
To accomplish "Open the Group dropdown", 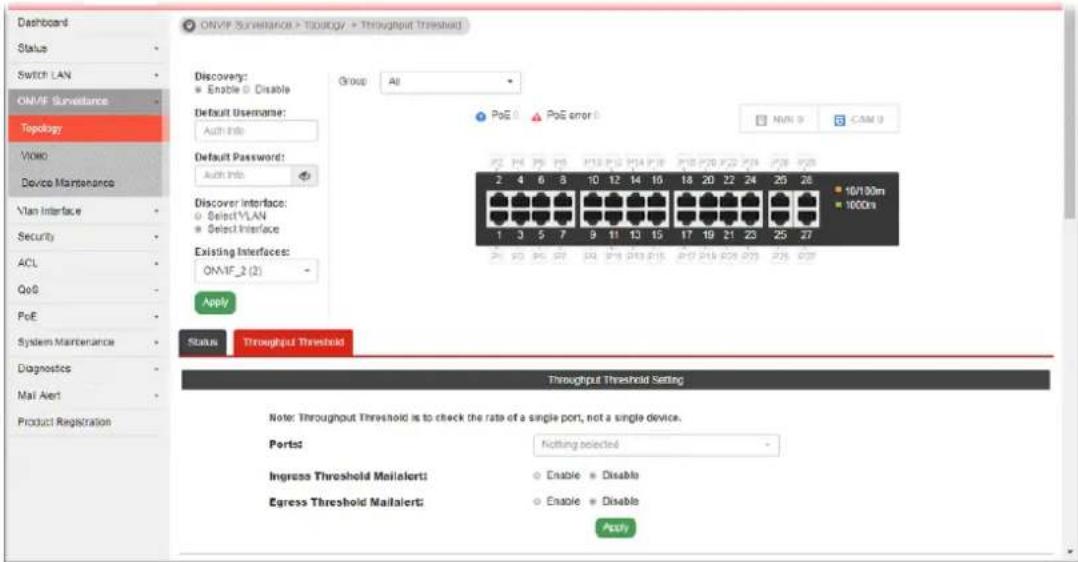I will 450,82.
